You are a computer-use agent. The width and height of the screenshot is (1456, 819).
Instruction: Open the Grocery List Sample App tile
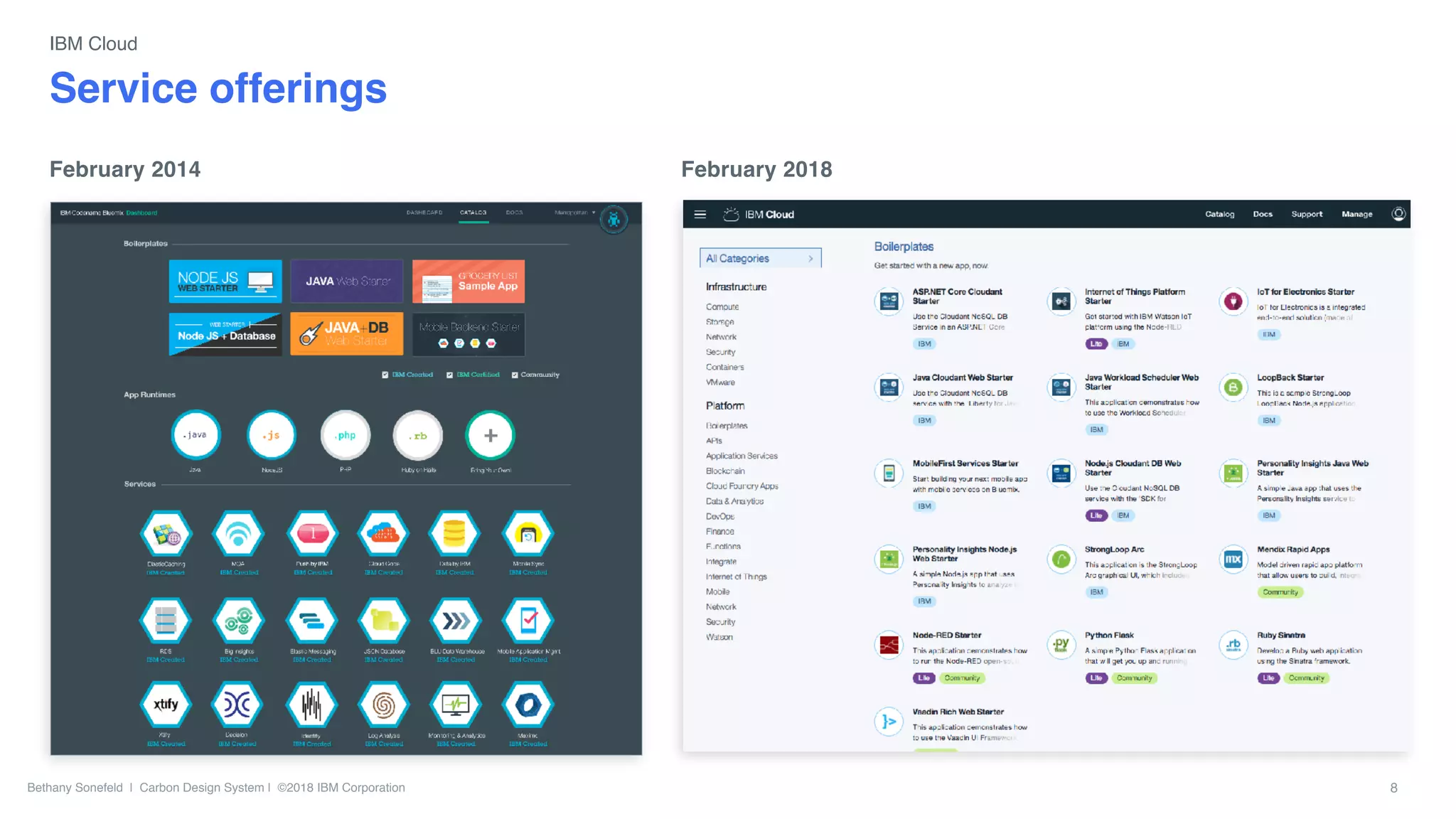469,282
